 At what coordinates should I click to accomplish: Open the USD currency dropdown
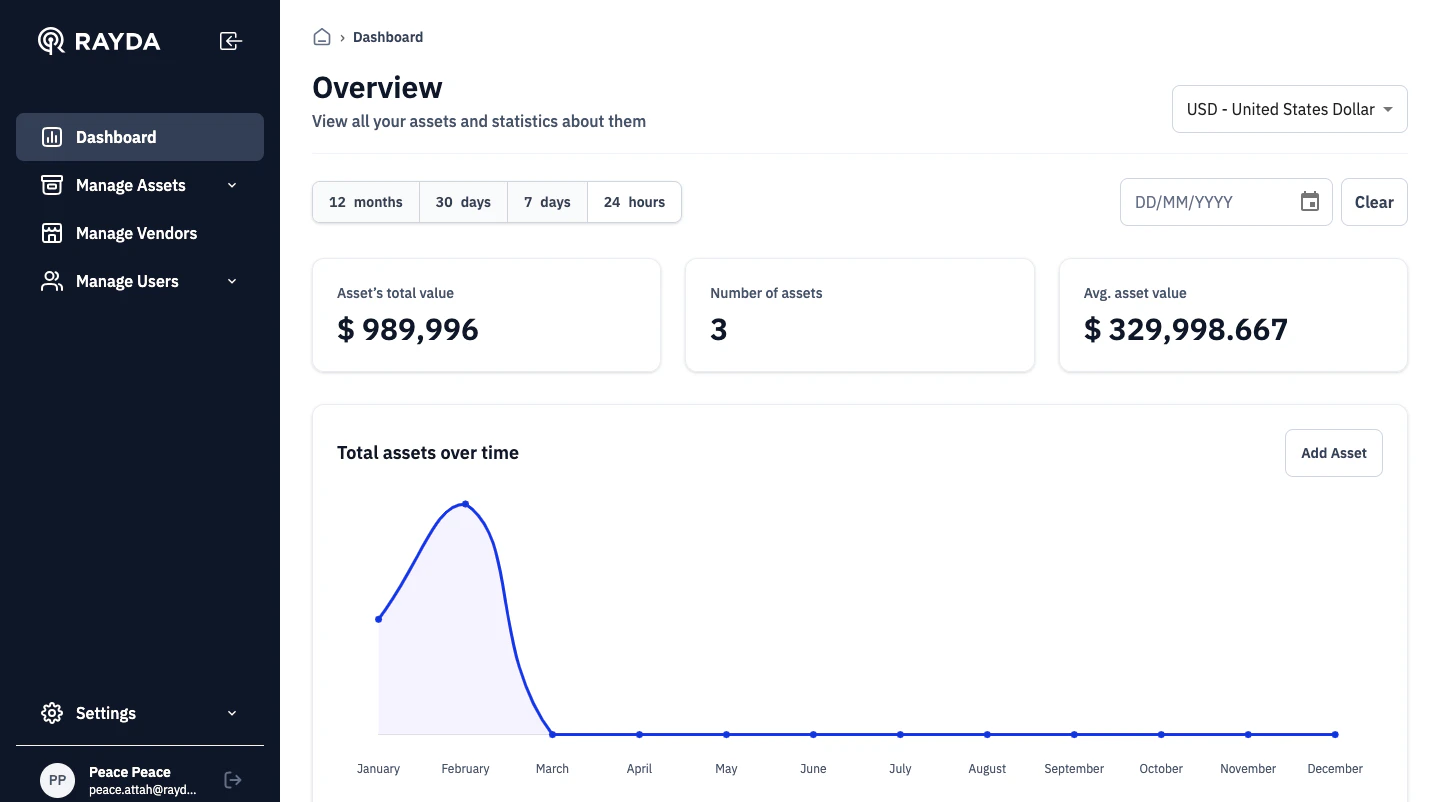pos(1289,109)
